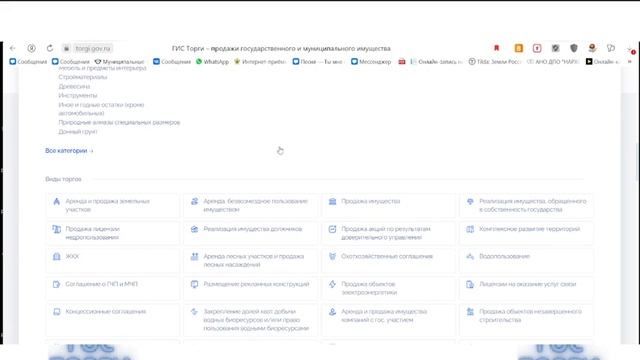The height and width of the screenshot is (360, 640).
Task: Click icon beside Реализация имущества, обращенного в собственность государства
Action: 470,201
